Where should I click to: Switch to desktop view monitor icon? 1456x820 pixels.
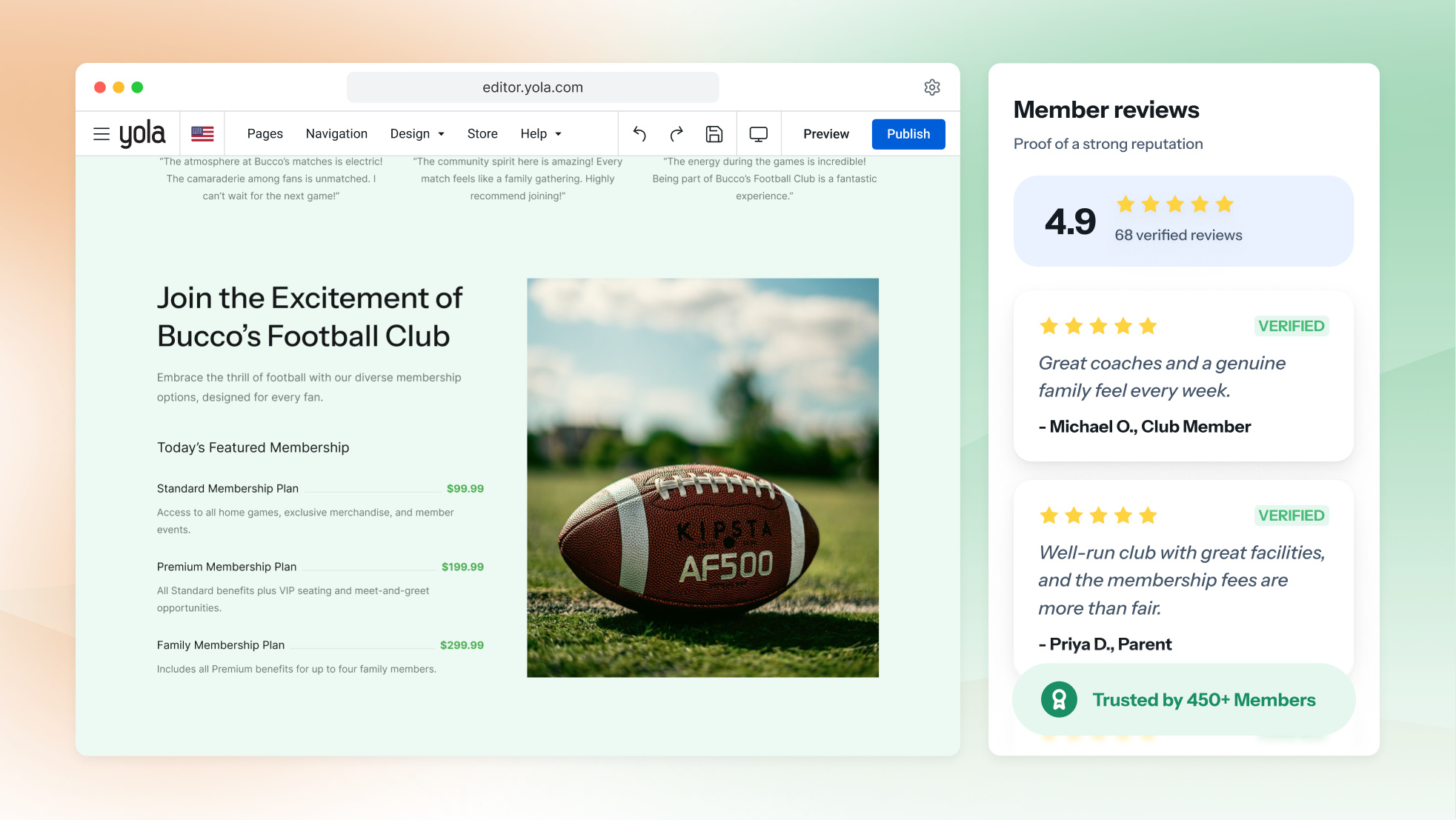759,134
